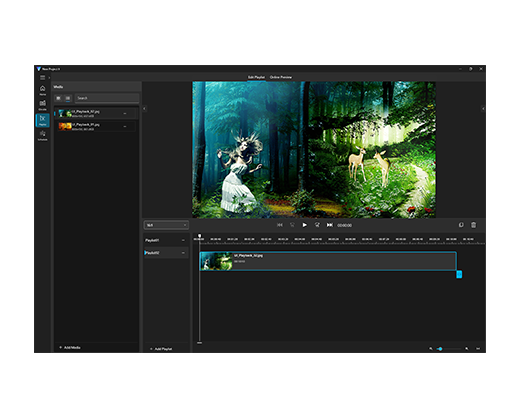
Task: Switch to the Online Preview tab
Action: tap(281, 77)
